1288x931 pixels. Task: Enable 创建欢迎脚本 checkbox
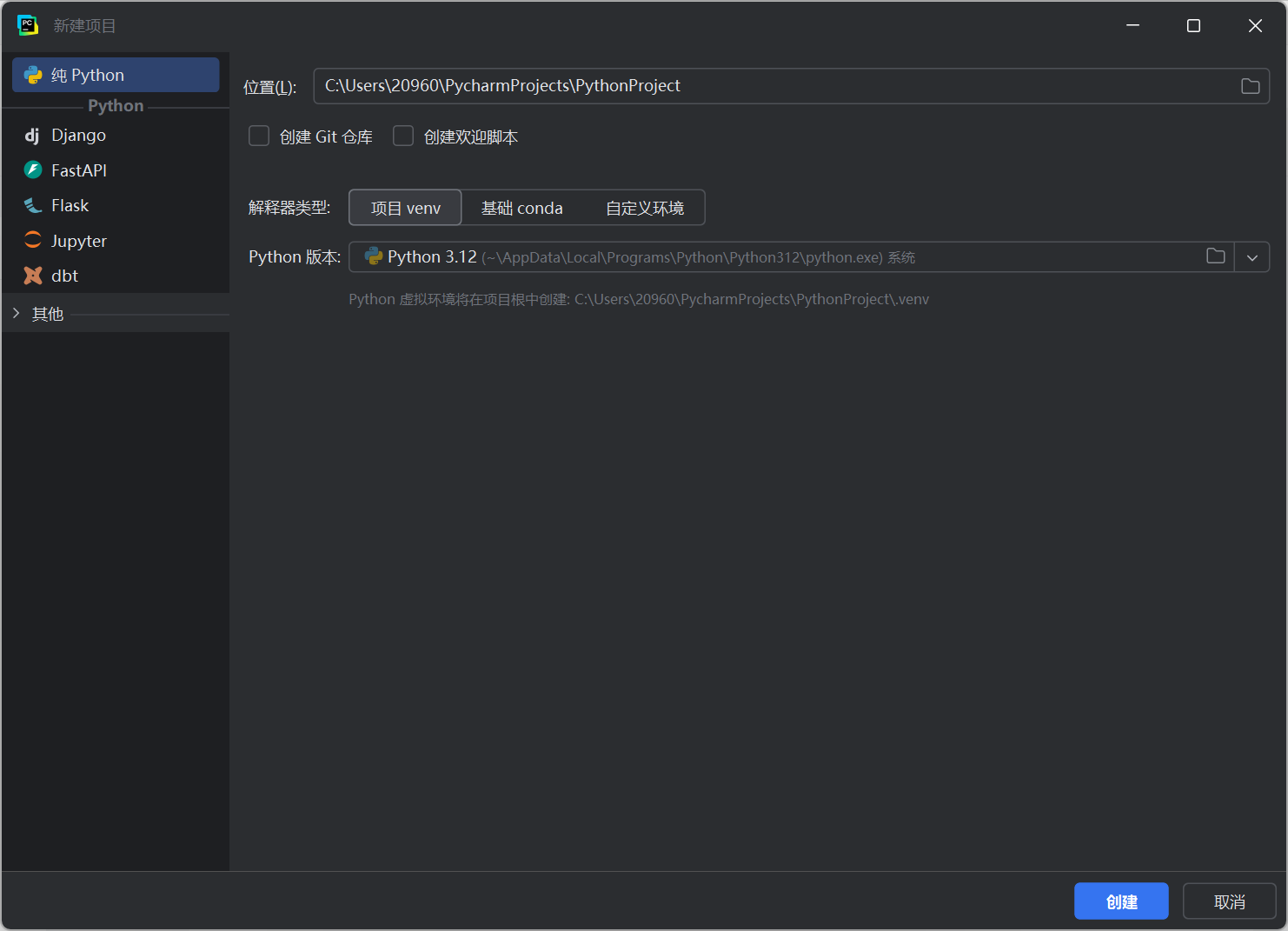(403, 136)
